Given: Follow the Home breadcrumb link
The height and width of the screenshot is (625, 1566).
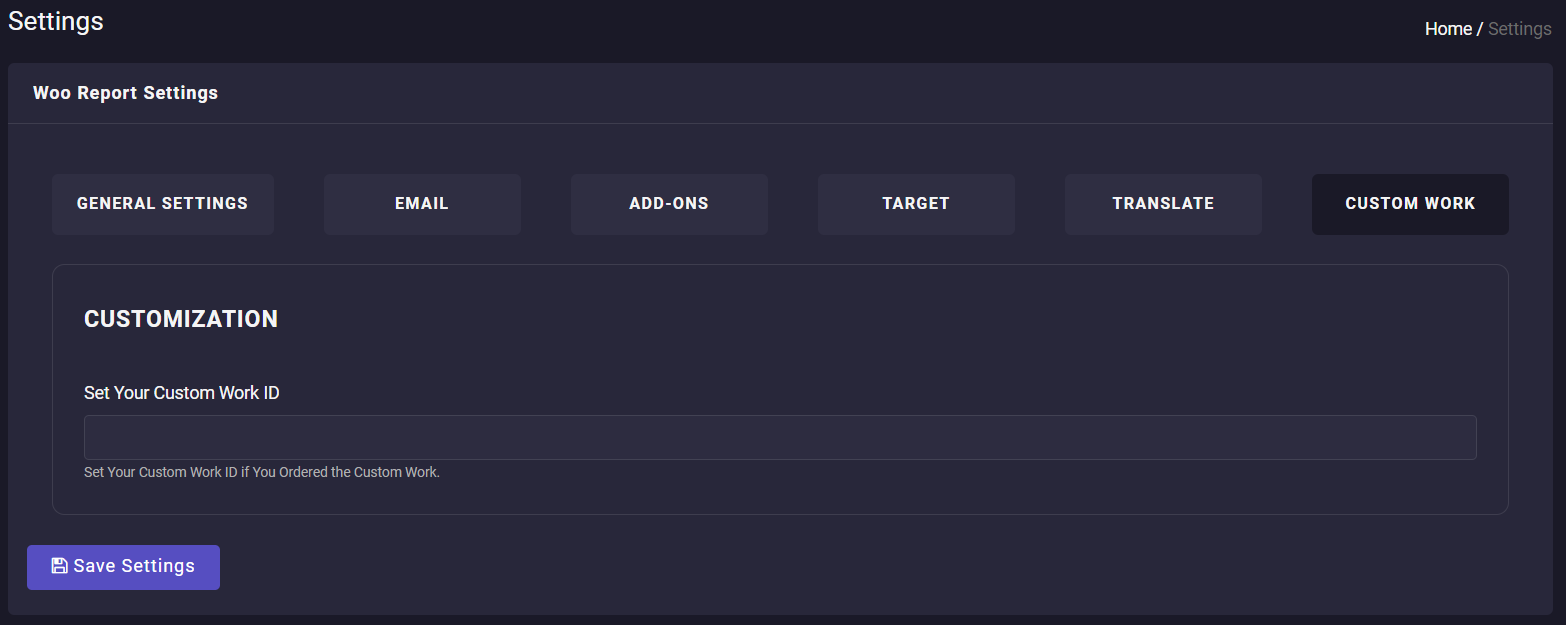Looking at the screenshot, I should pos(1447,29).
